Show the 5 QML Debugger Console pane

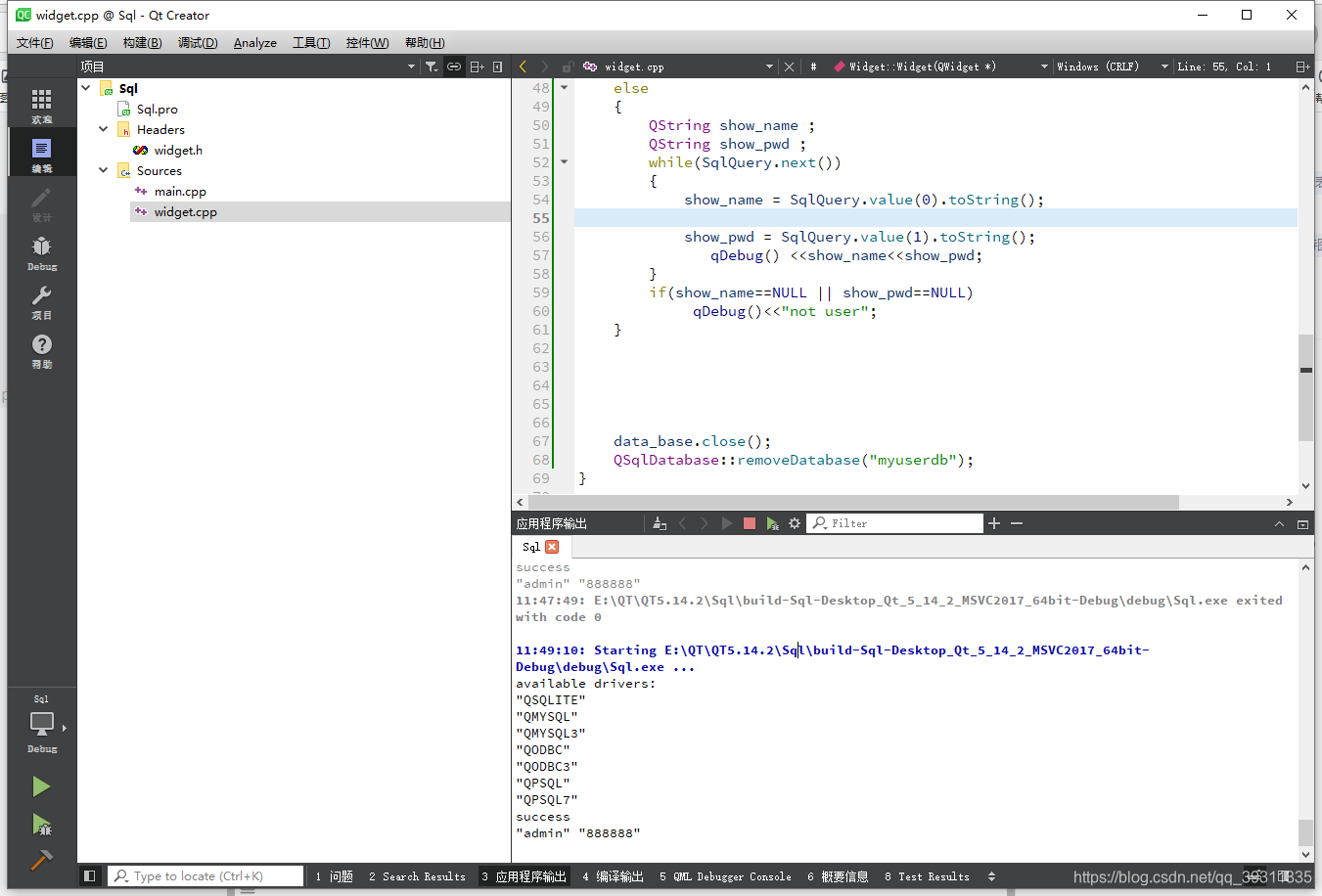coord(725,876)
